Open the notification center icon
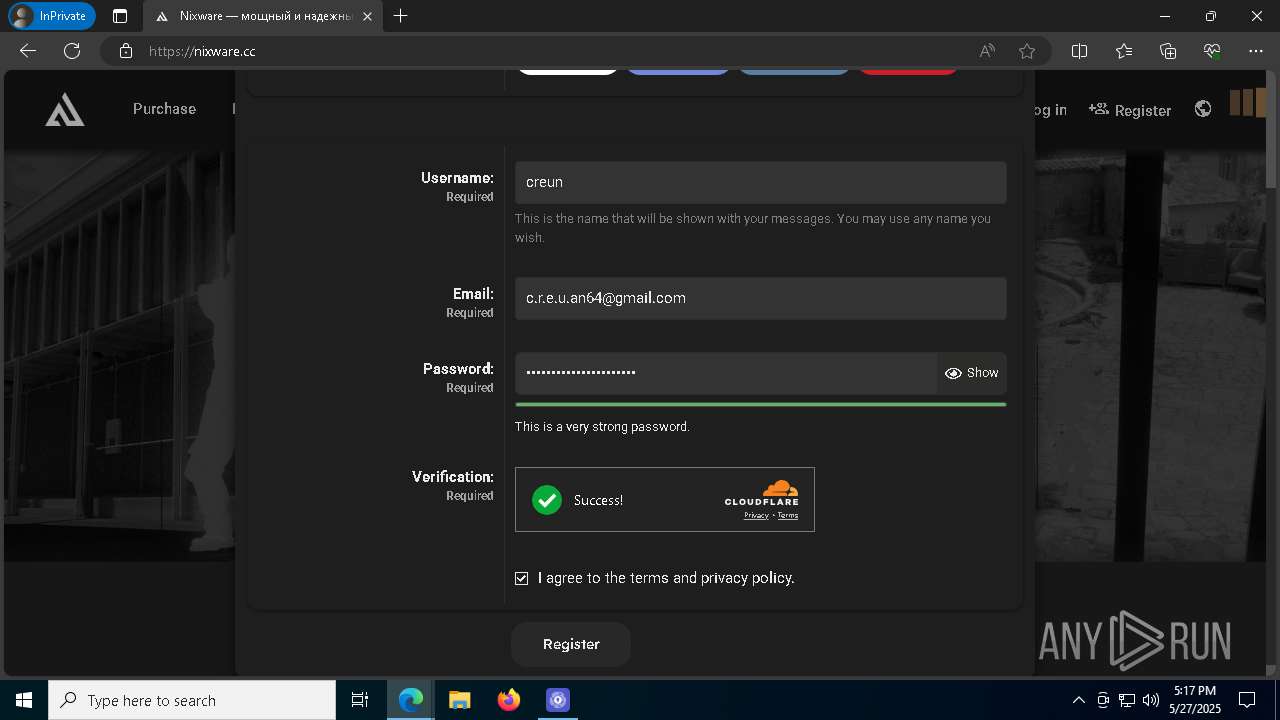 point(1247,700)
